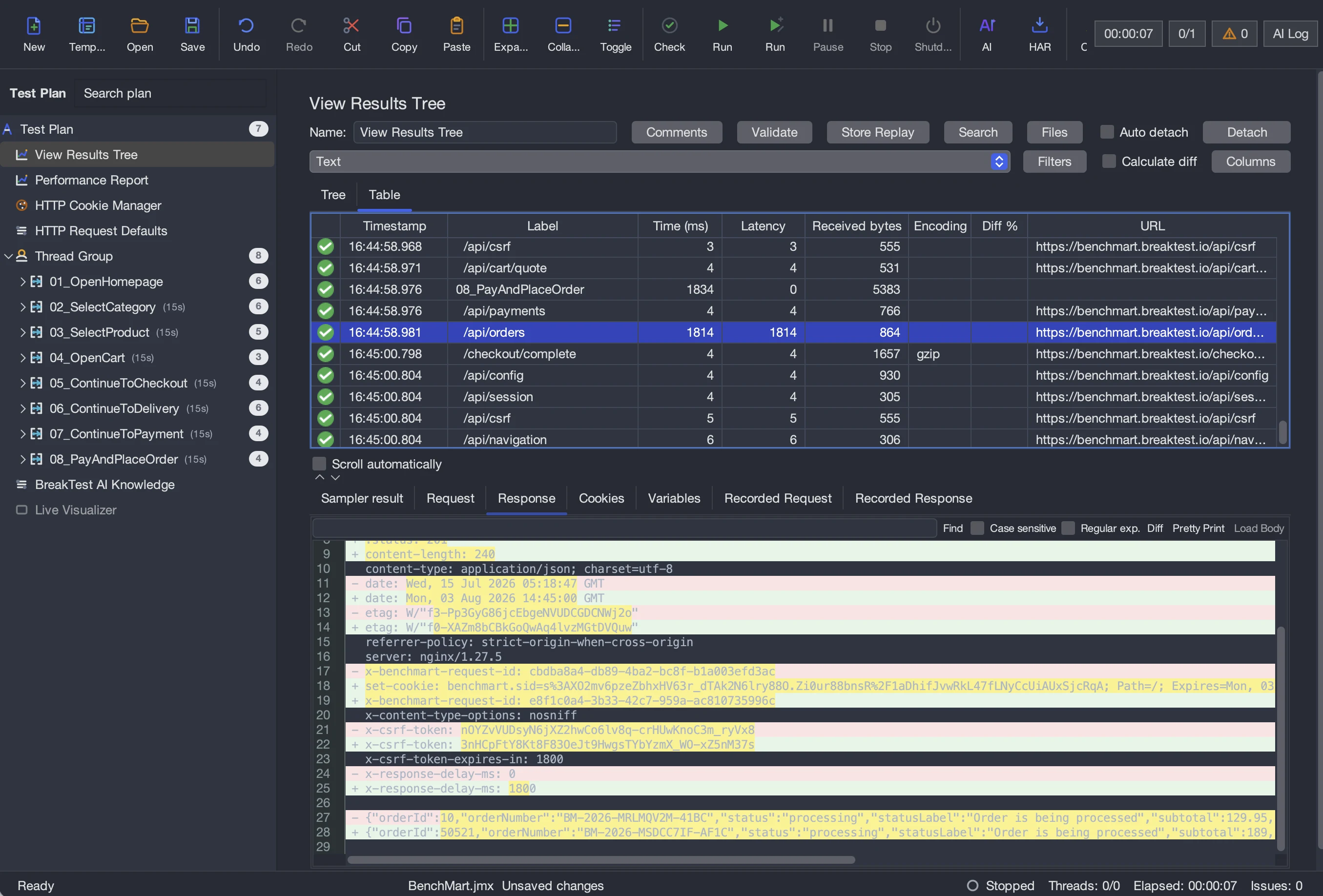Click the HAR import icon
Image resolution: width=1323 pixels, height=896 pixels.
coord(1039,25)
